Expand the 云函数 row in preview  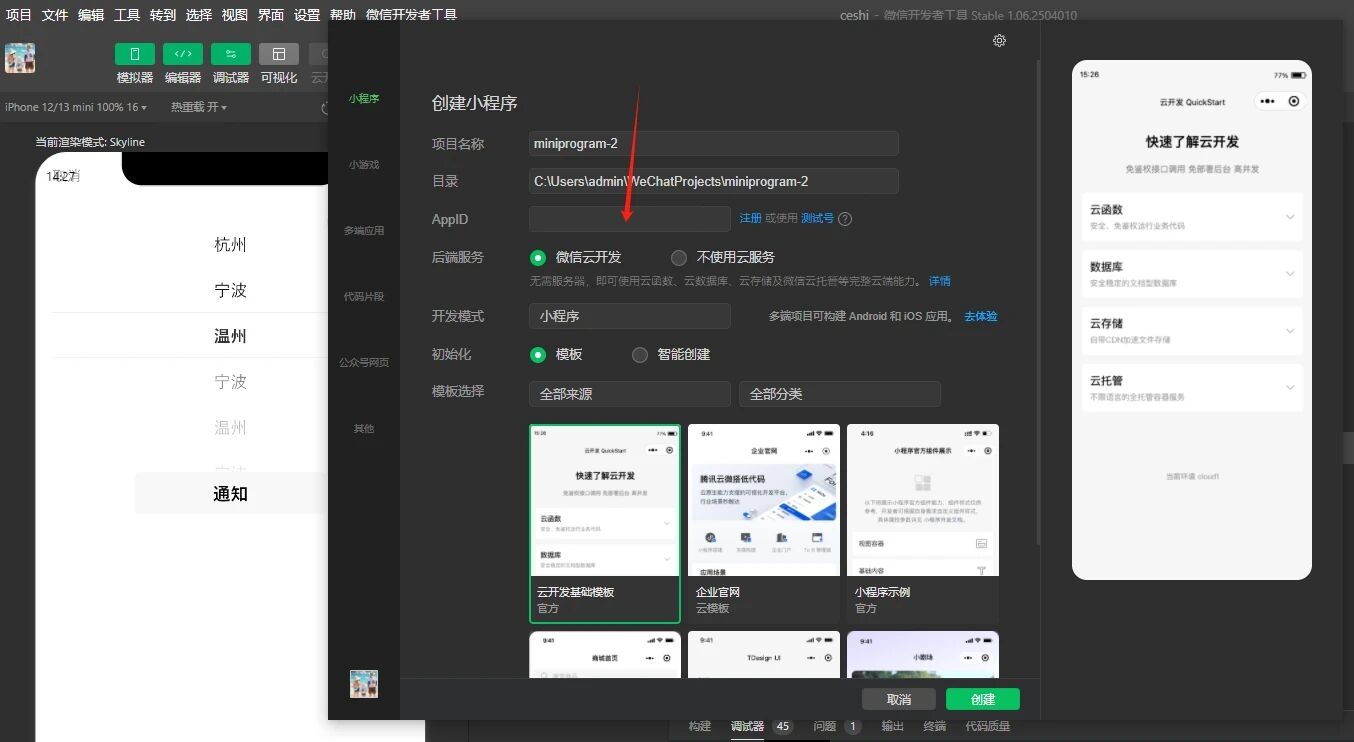(x=1192, y=217)
